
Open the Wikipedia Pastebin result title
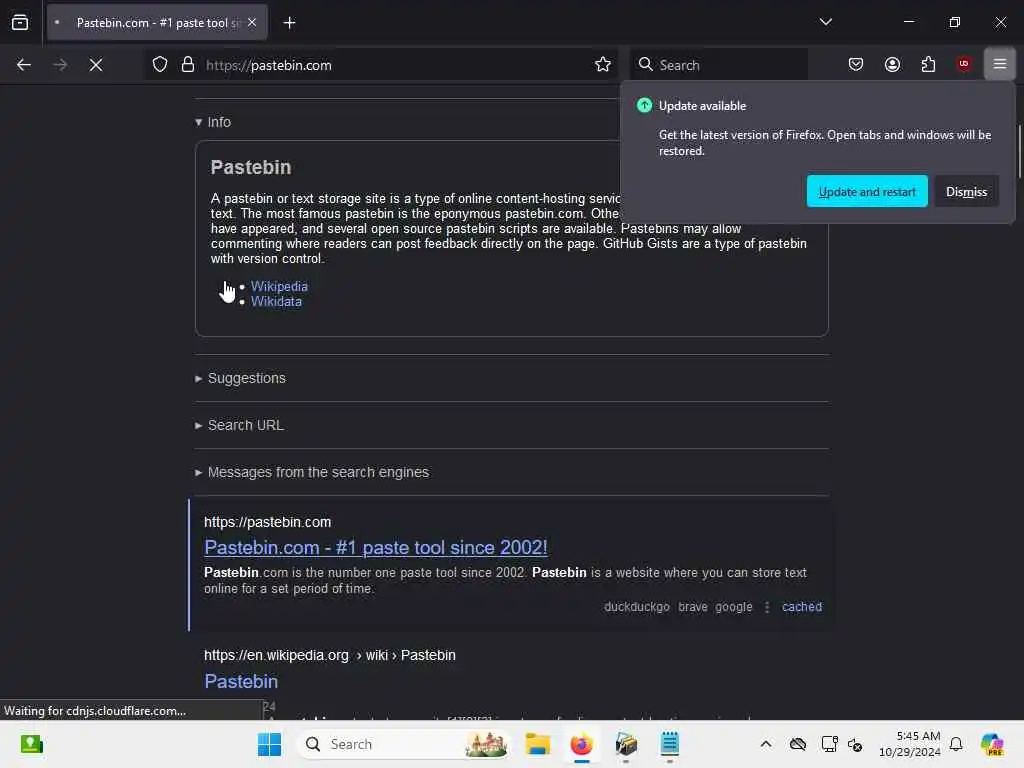tap(241, 681)
